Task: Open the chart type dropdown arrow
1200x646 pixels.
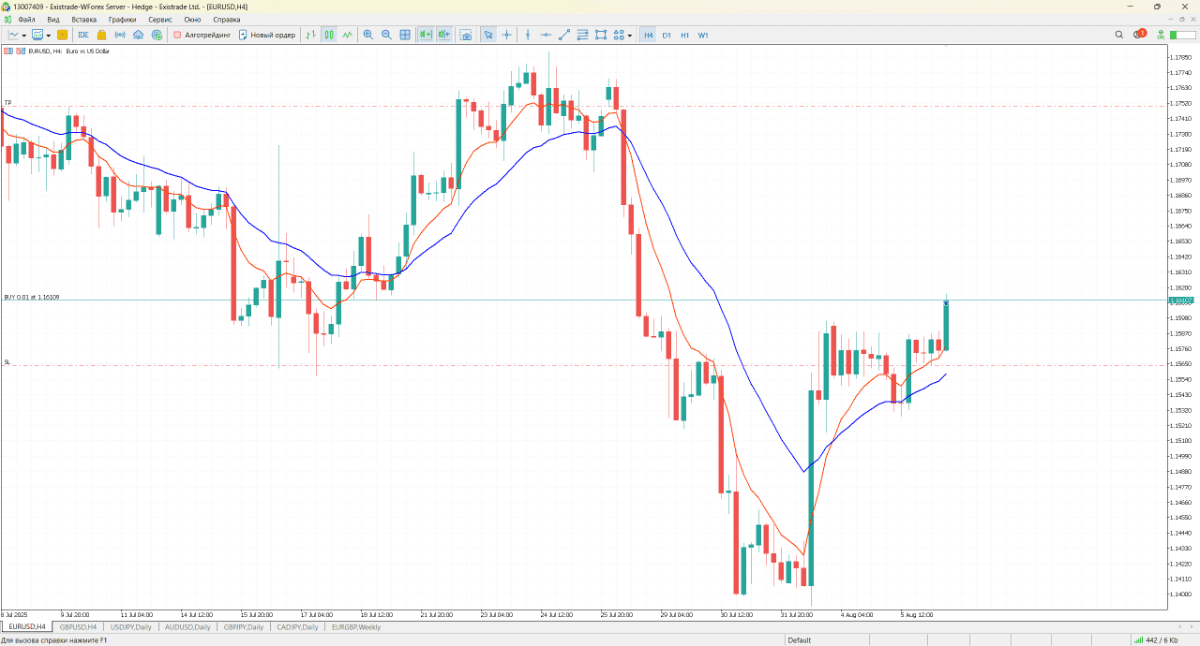Action: click(x=24, y=35)
